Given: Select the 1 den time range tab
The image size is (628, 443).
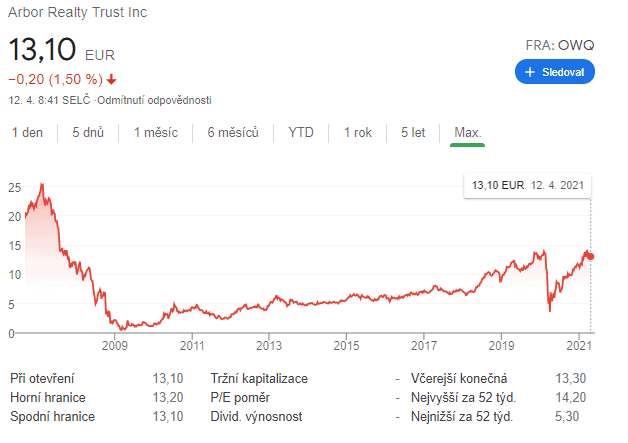Looking at the screenshot, I should [27, 132].
